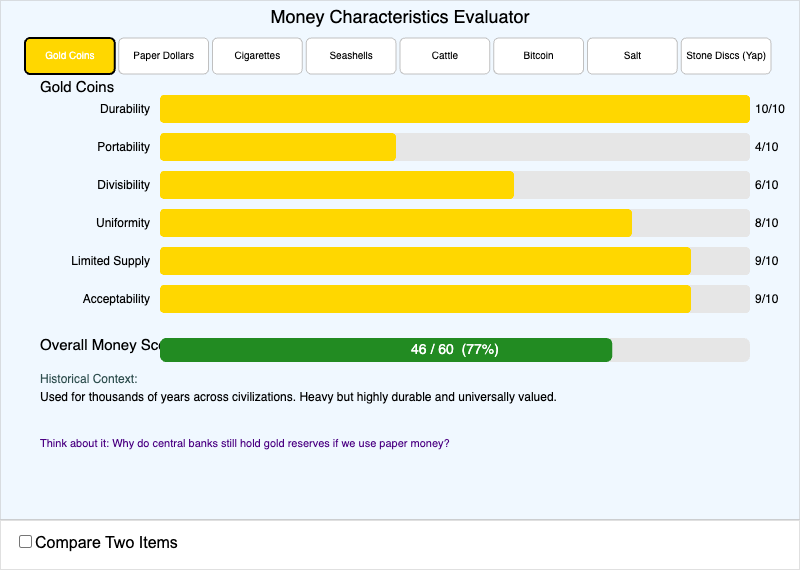
Task: Click the Divisibility label
Action: (123, 185)
